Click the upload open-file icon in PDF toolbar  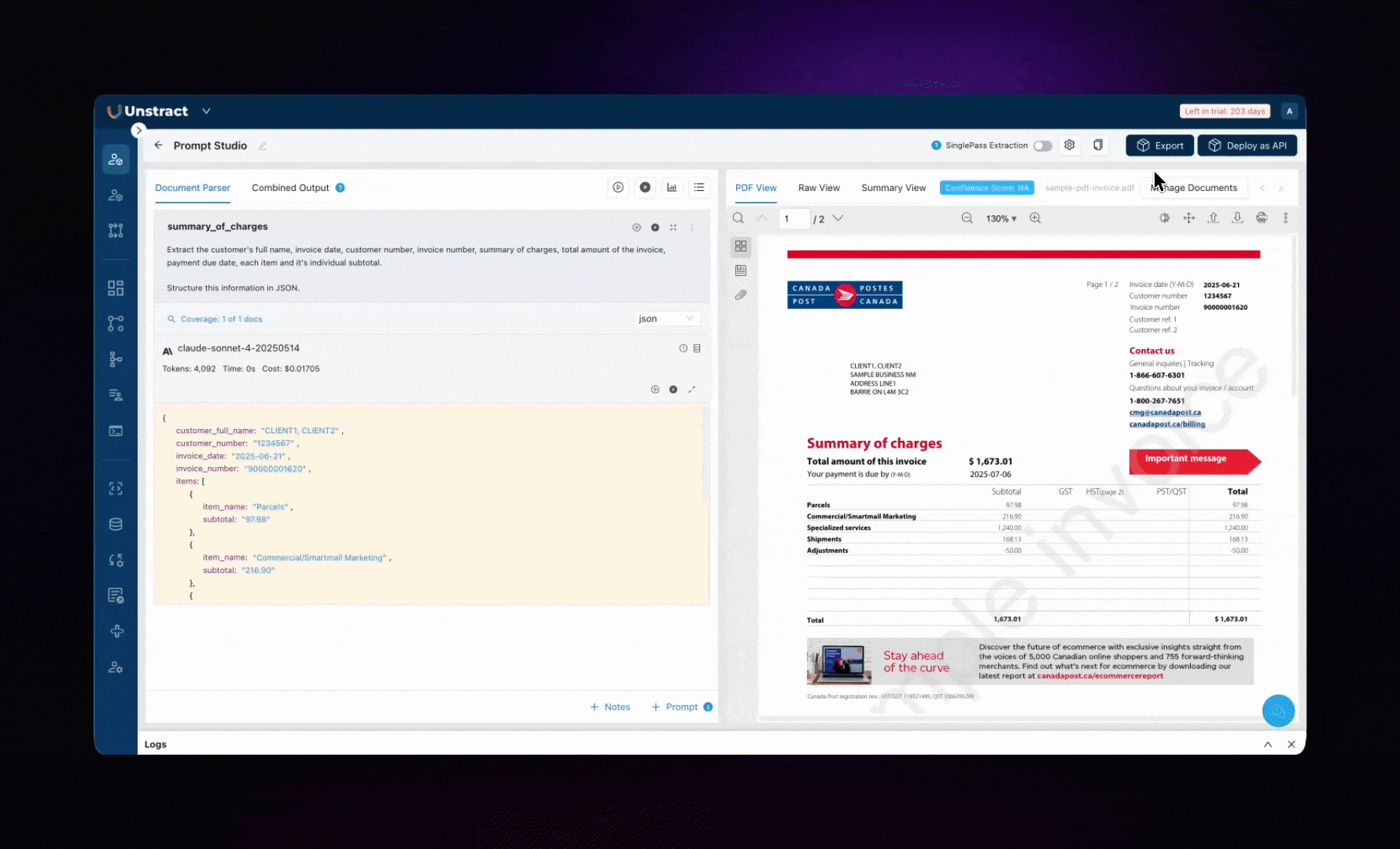tap(1214, 218)
